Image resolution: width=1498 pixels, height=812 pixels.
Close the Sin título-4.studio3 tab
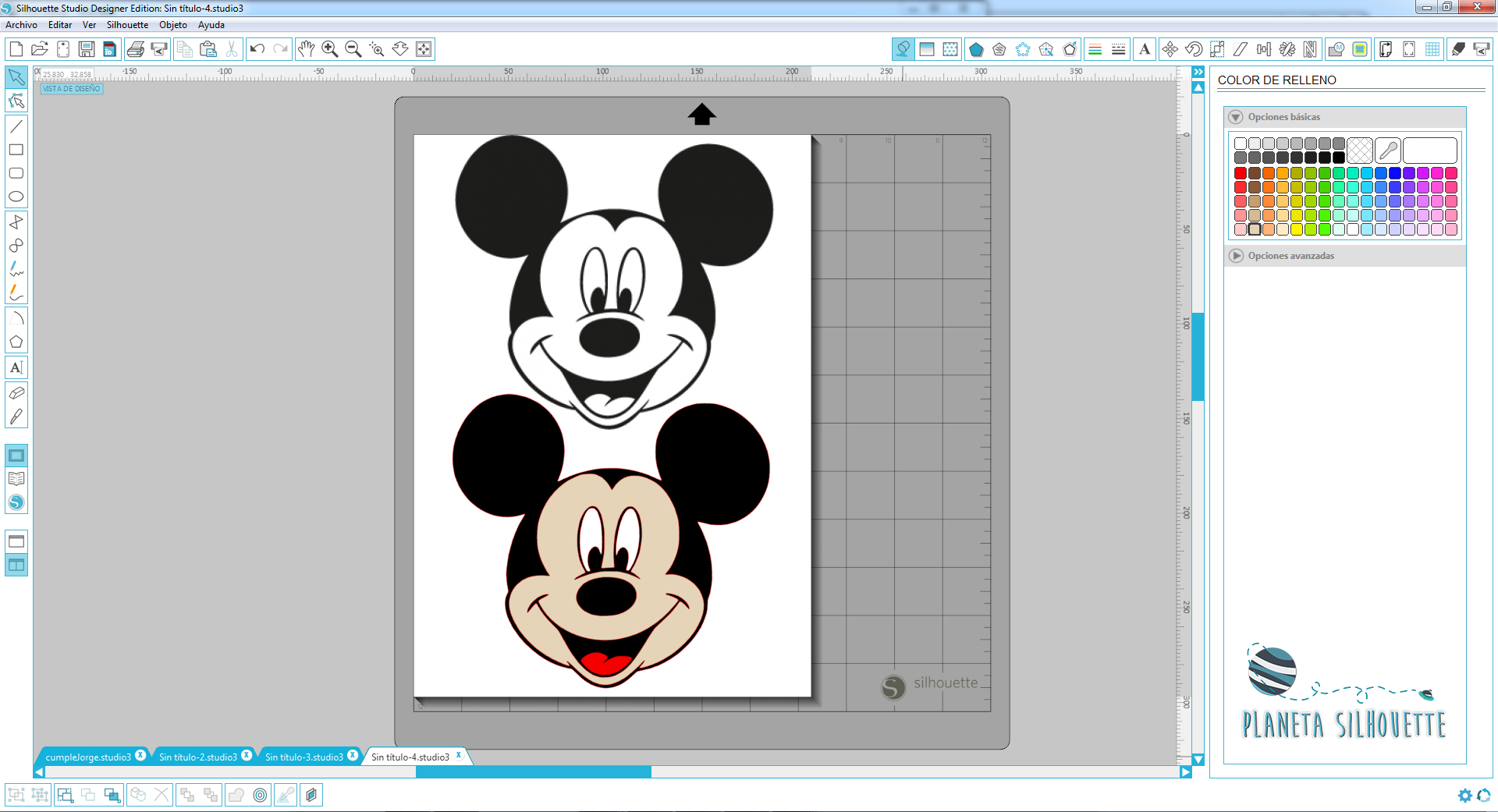pos(459,755)
